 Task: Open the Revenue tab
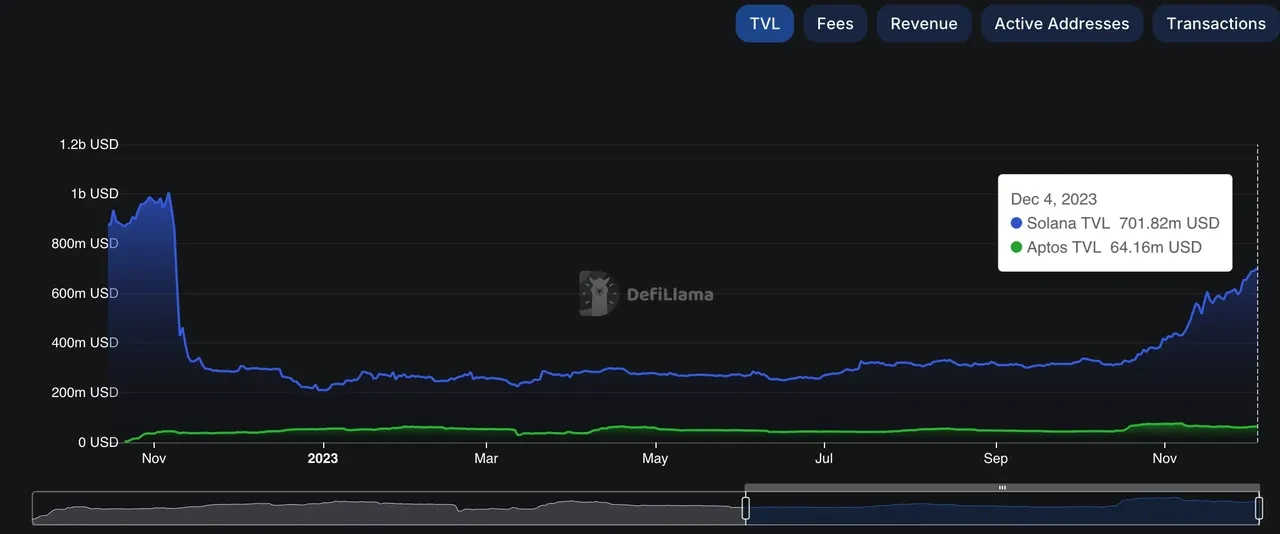tap(924, 23)
